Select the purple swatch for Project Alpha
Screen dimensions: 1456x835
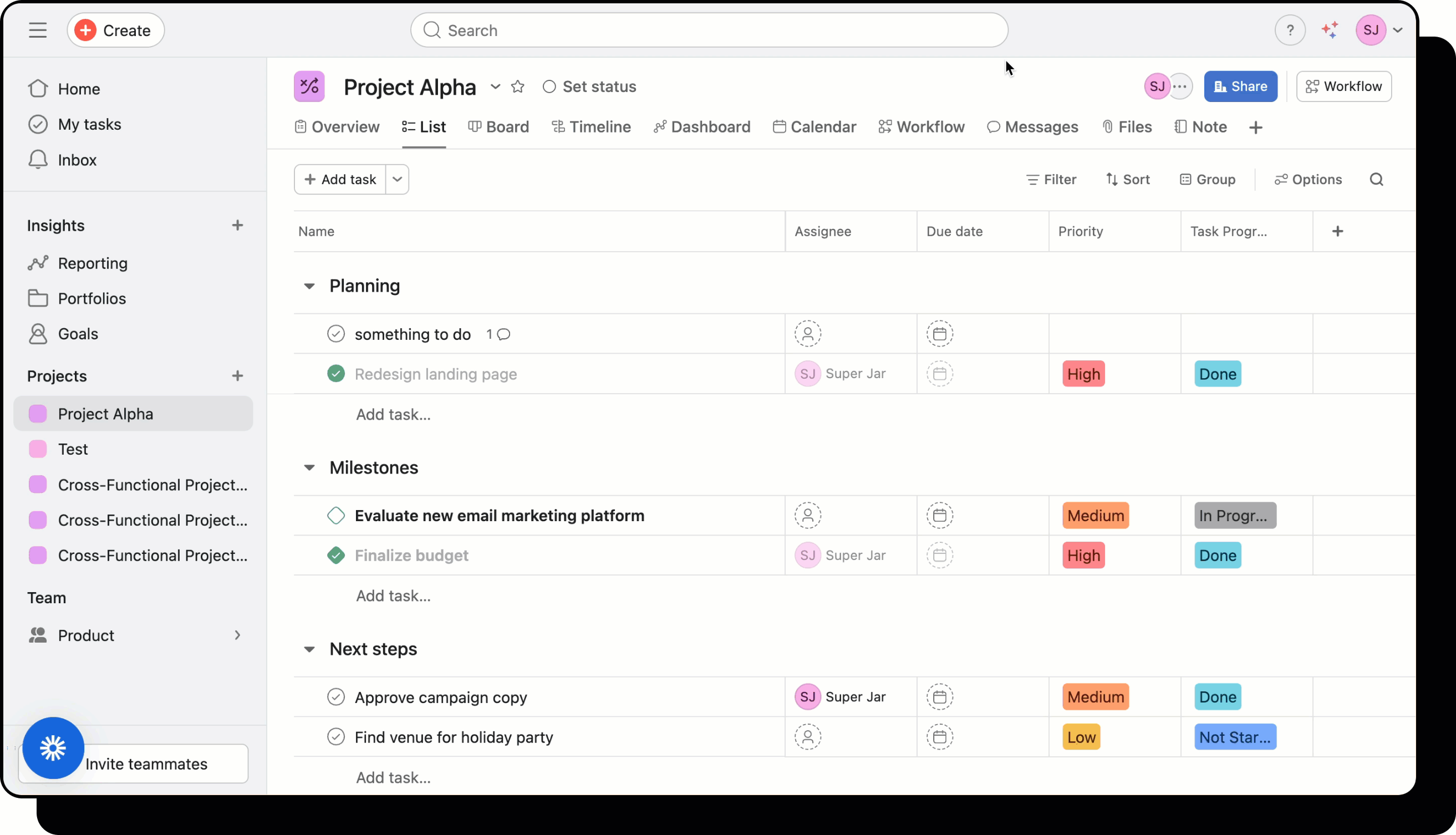(37, 413)
